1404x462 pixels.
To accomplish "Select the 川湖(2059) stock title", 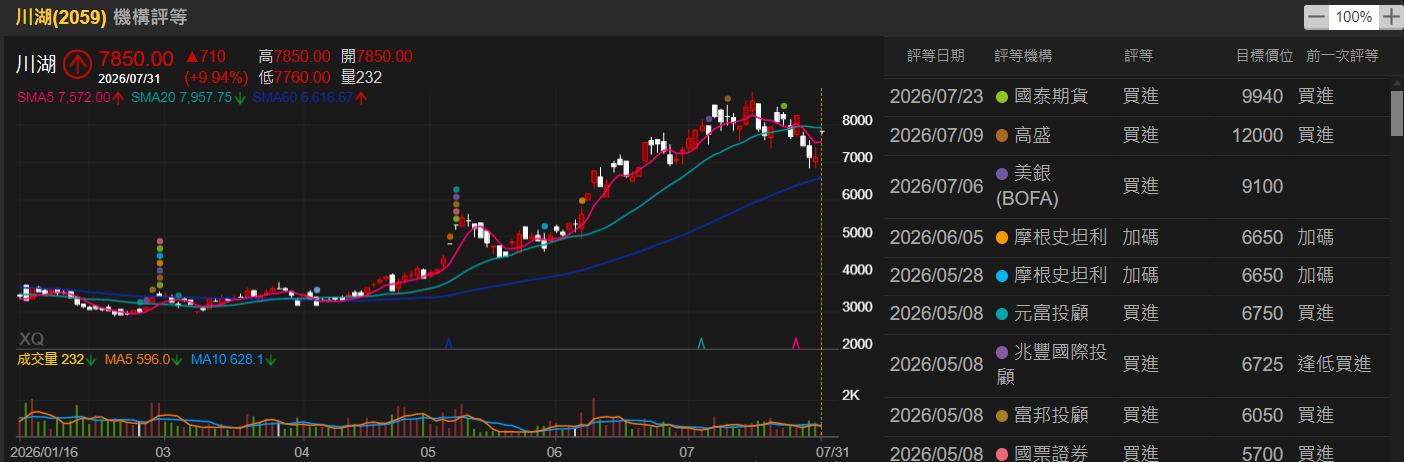I will (x=60, y=17).
